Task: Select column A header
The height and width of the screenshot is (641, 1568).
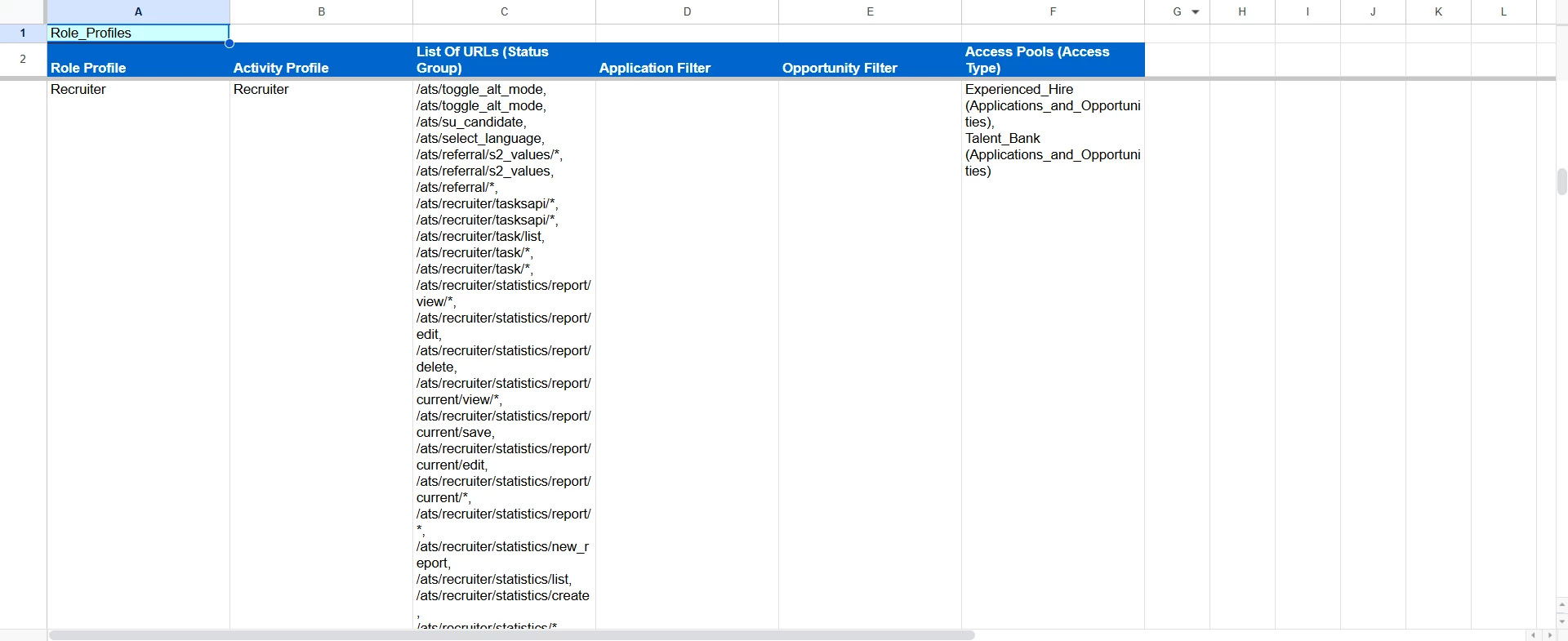Action: (138, 12)
